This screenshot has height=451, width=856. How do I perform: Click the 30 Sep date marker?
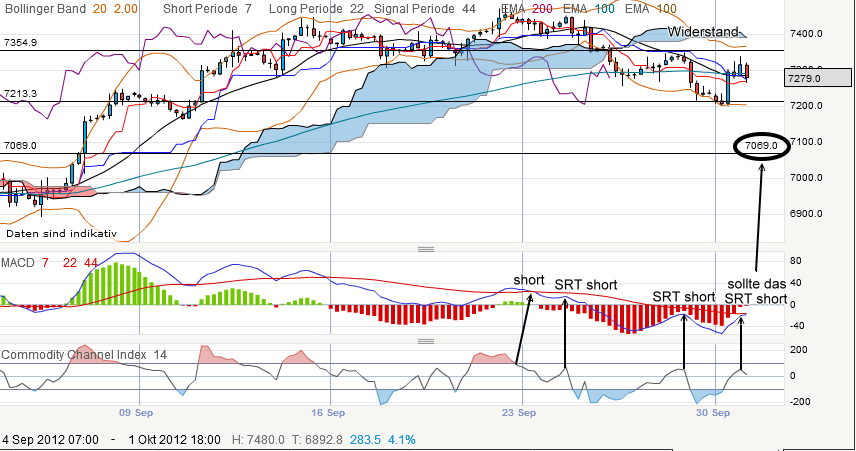point(713,412)
